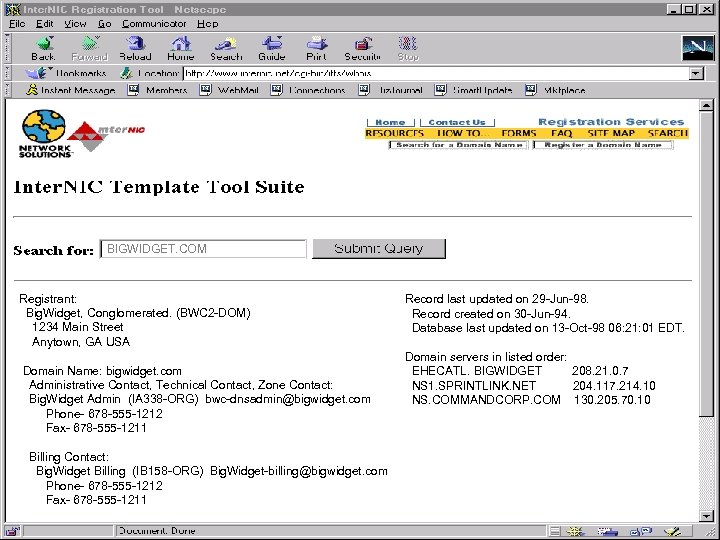720x540 pixels.
Task: Click email BigWidget-billing@bigwidget.com
Action: [299, 471]
